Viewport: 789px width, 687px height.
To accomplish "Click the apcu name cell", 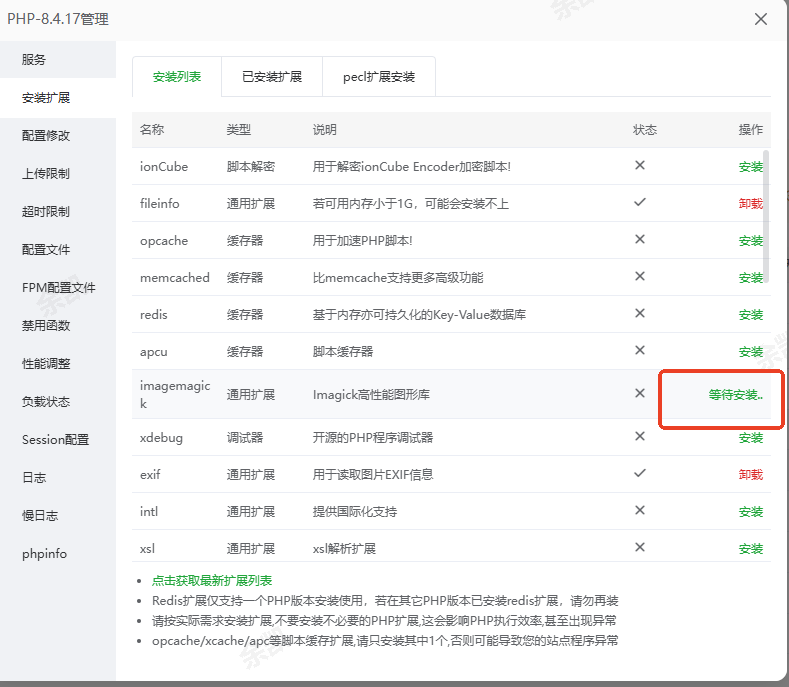I will 153,351.
